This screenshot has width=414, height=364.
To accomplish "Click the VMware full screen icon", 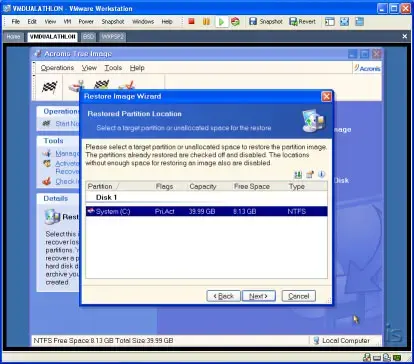I will point(344,22).
